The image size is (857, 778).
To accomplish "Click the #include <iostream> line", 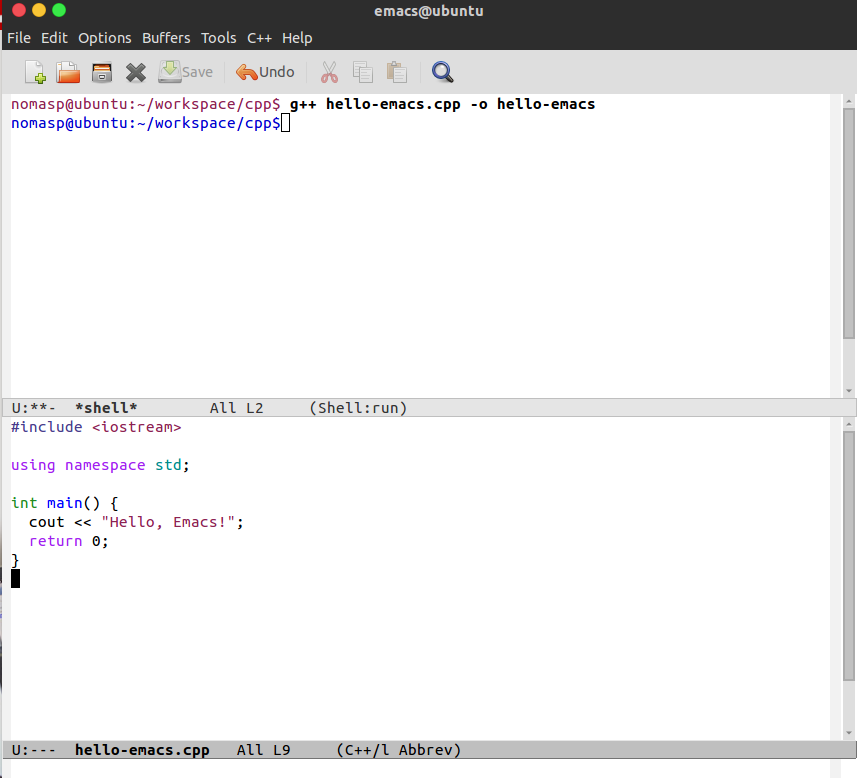I will pos(96,426).
